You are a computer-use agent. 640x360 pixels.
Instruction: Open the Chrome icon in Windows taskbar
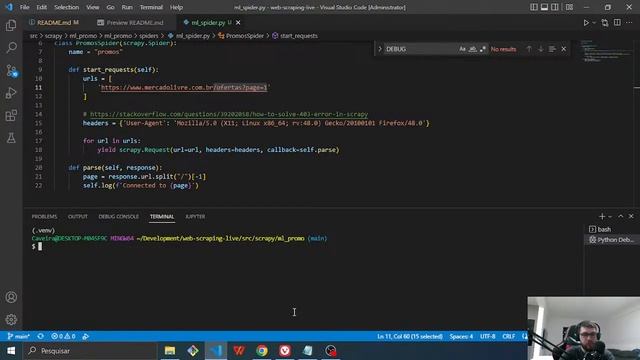(262, 351)
